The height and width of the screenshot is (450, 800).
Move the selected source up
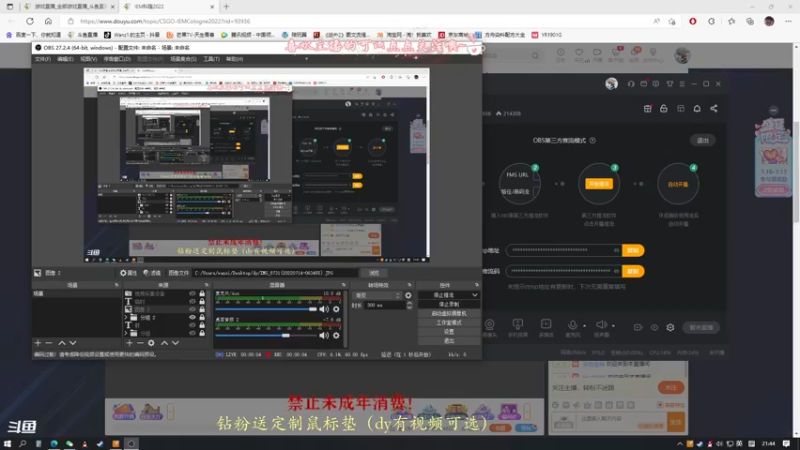[164, 343]
